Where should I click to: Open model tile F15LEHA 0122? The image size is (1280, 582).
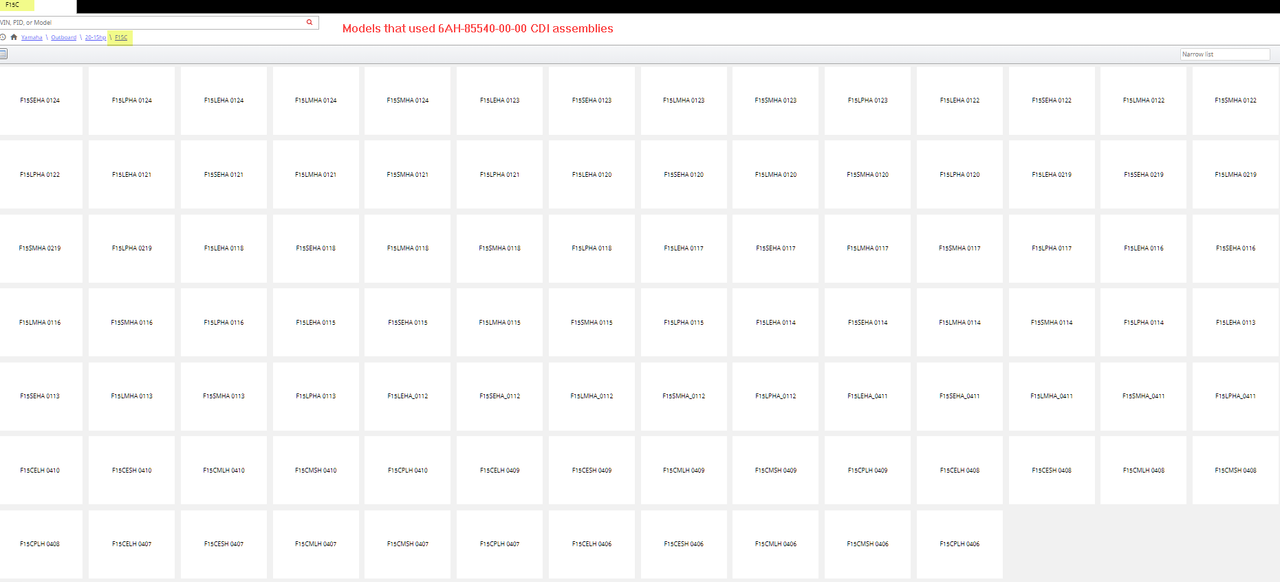(x=960, y=100)
